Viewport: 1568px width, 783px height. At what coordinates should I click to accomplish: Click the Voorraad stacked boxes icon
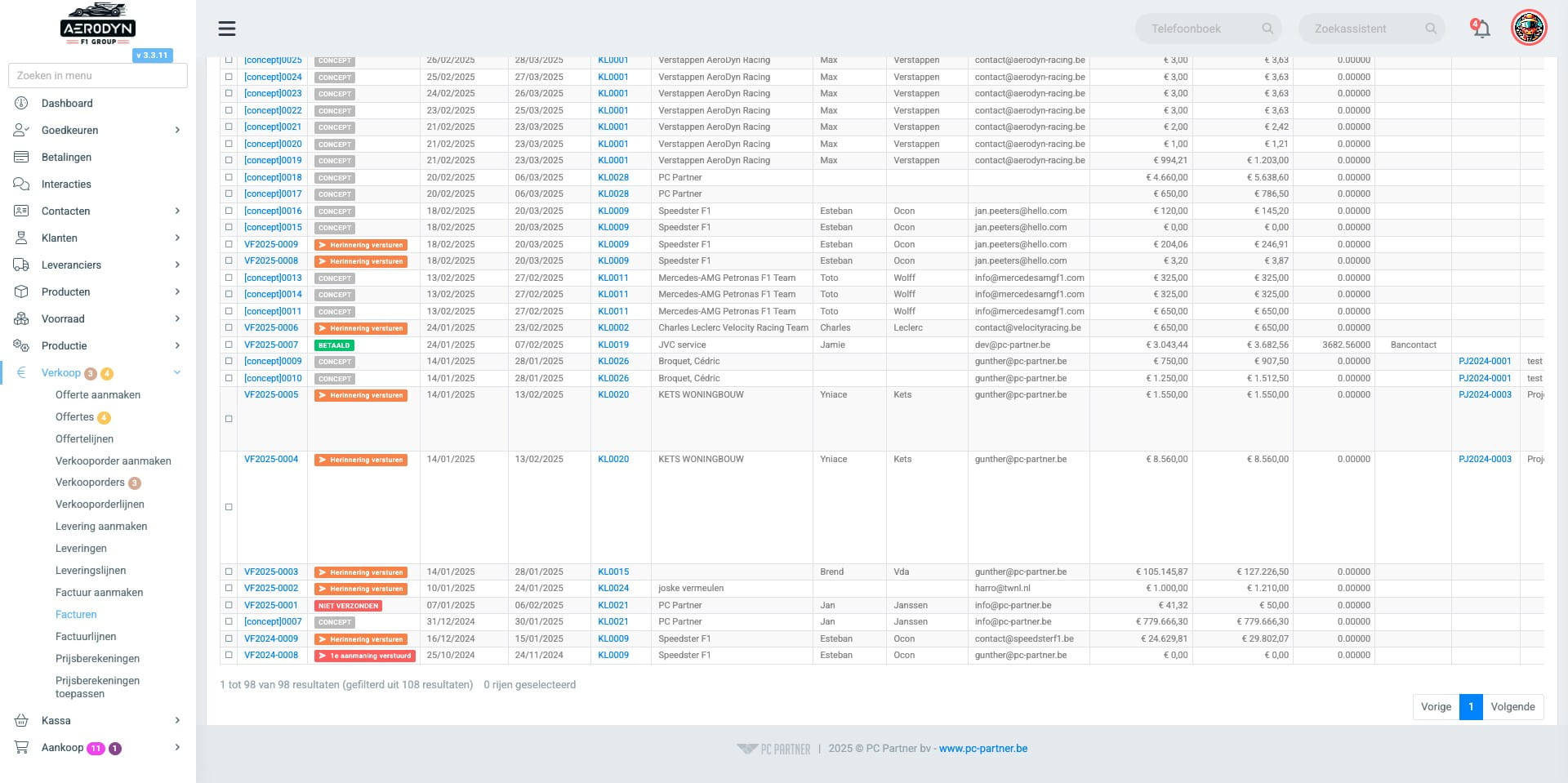pyautogui.click(x=21, y=319)
